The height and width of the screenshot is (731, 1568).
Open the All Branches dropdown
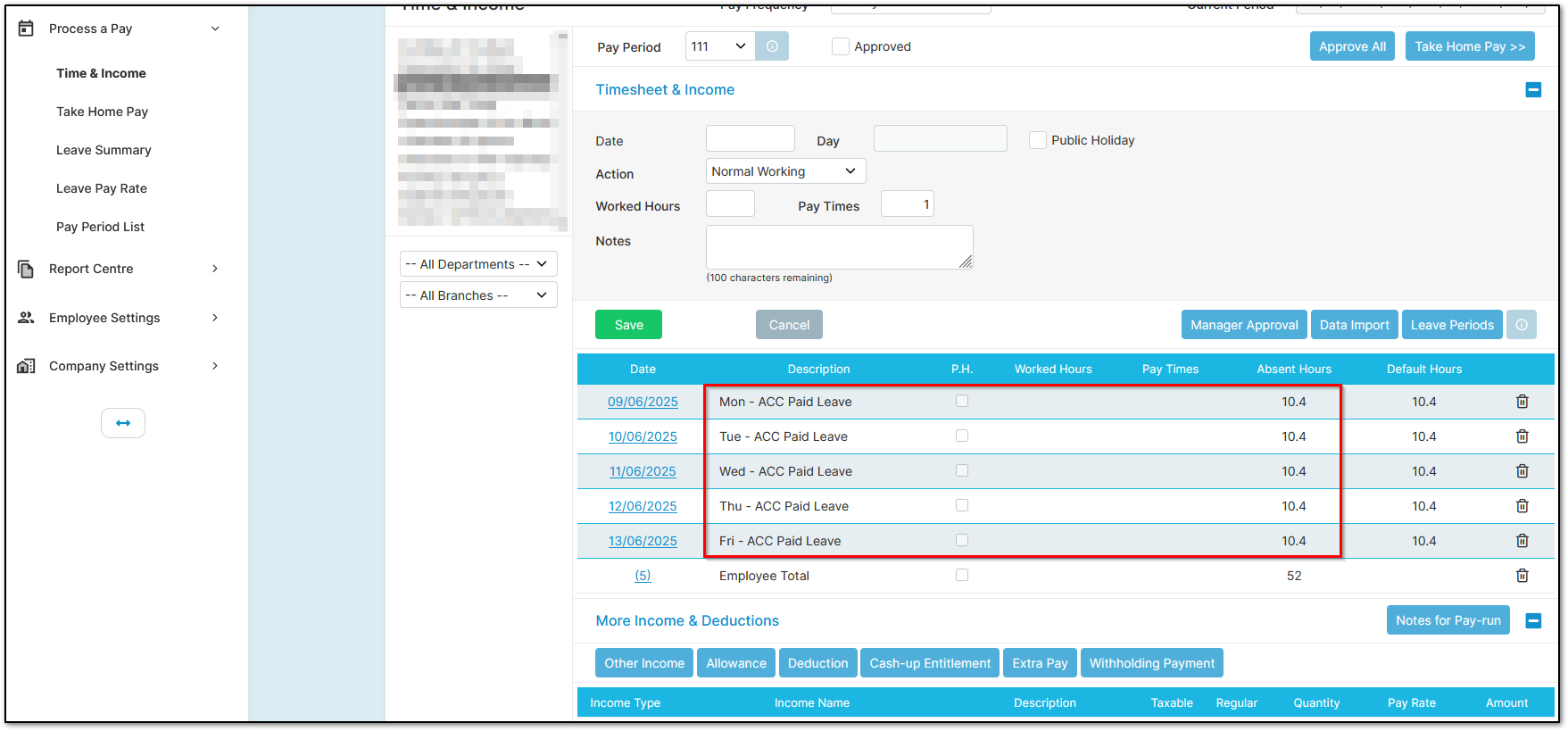coord(478,295)
